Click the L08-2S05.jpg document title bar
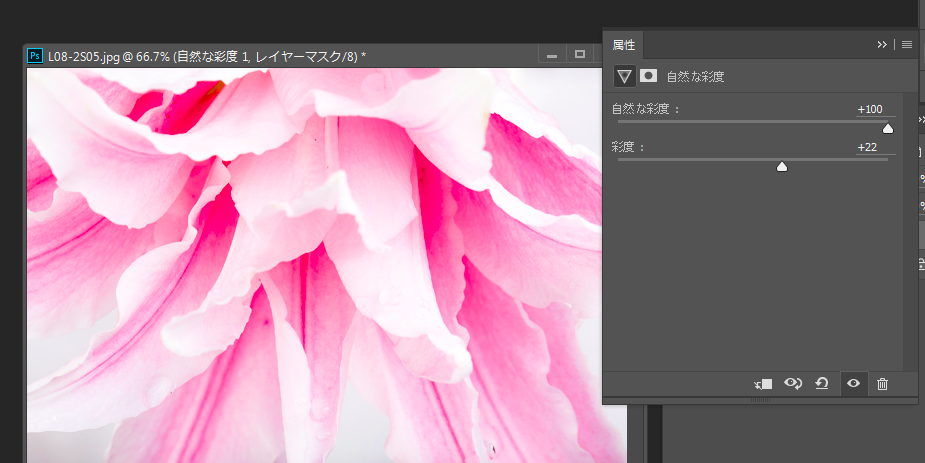 [283, 56]
